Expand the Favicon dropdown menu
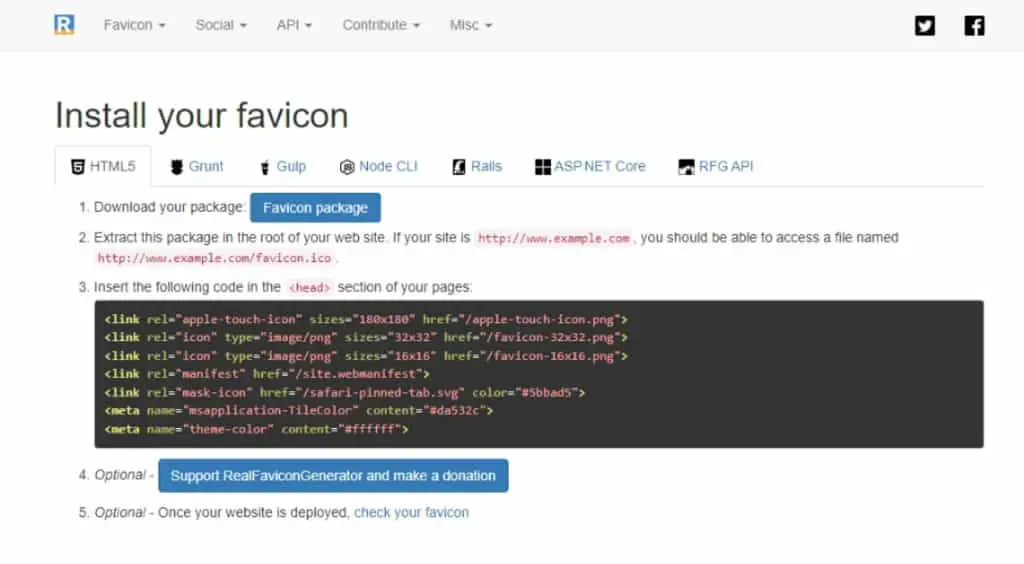1024x564 pixels. pyautogui.click(x=135, y=25)
